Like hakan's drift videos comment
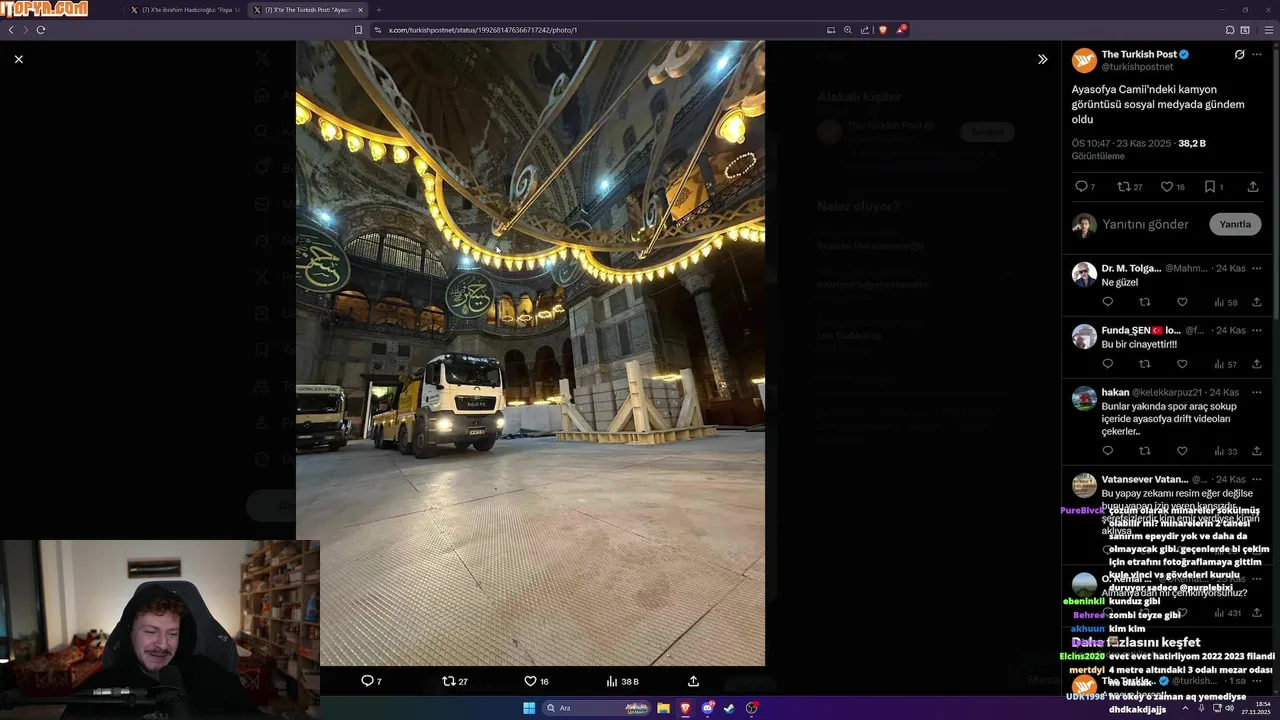1280x720 pixels. 1181,451
